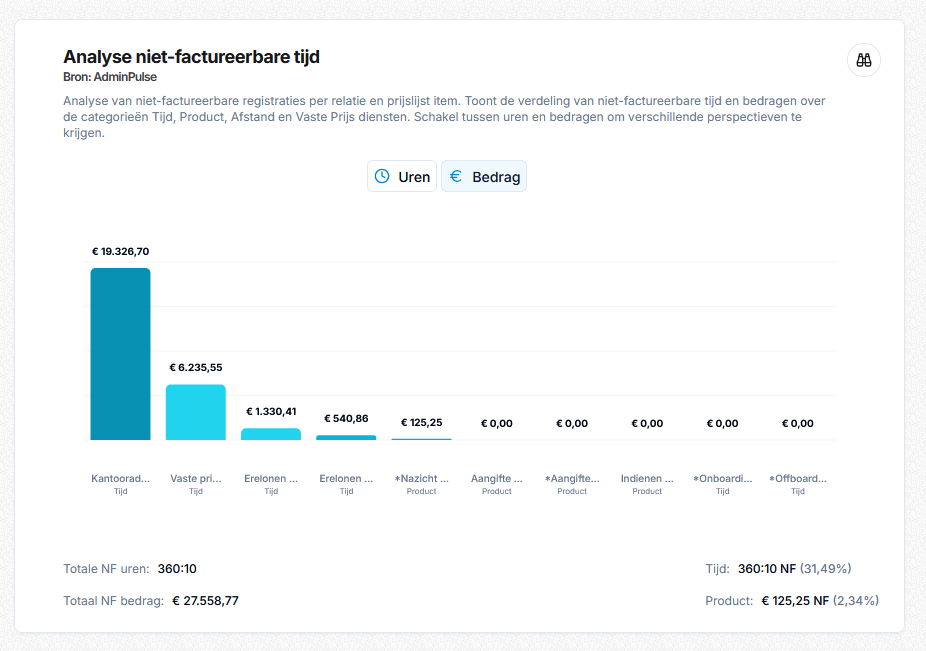Select the Erelonen bar of € 540,86
The image size is (926, 651).
coord(346,438)
